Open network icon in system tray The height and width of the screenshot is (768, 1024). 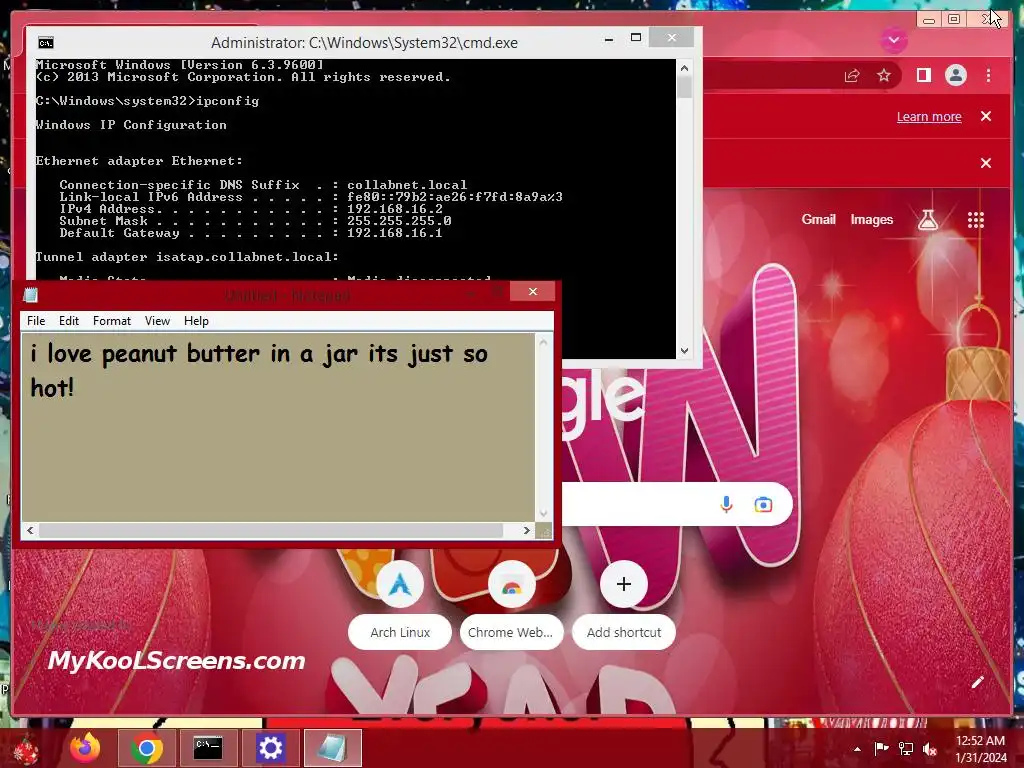pos(906,748)
